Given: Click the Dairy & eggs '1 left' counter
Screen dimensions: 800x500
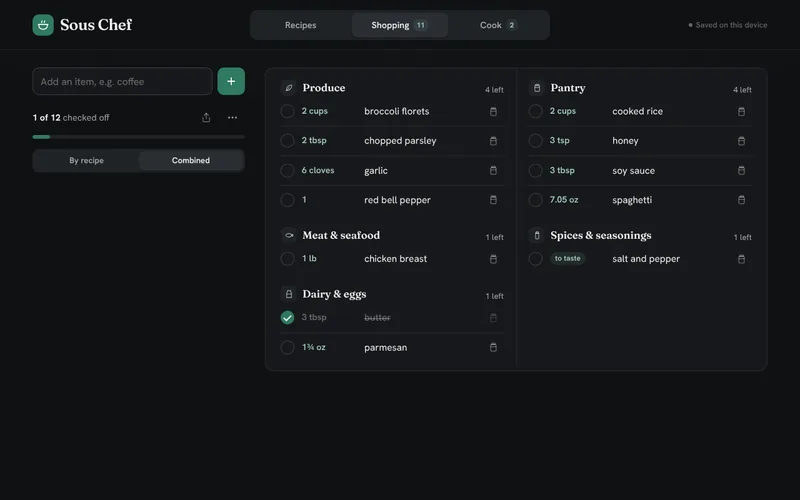Looking at the screenshot, I should (494, 296).
